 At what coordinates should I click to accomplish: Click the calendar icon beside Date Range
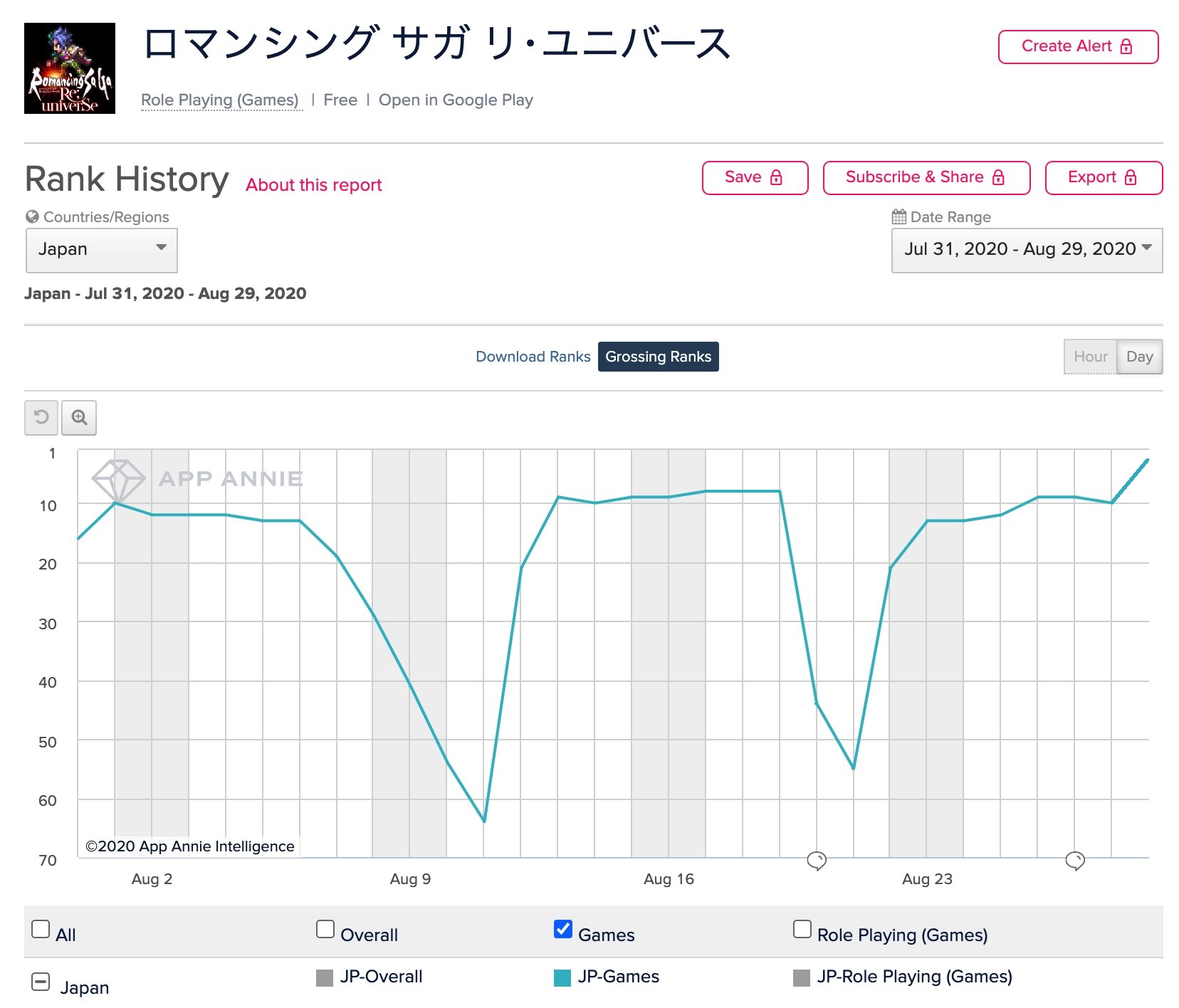pos(899,216)
